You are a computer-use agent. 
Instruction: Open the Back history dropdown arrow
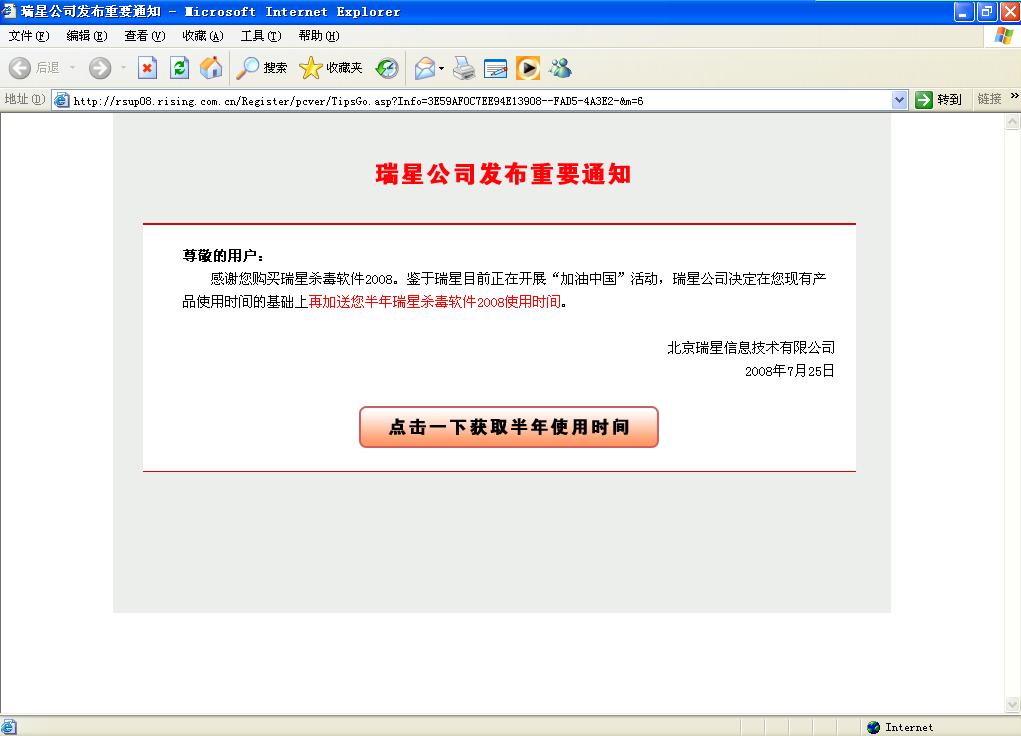click(x=72, y=68)
